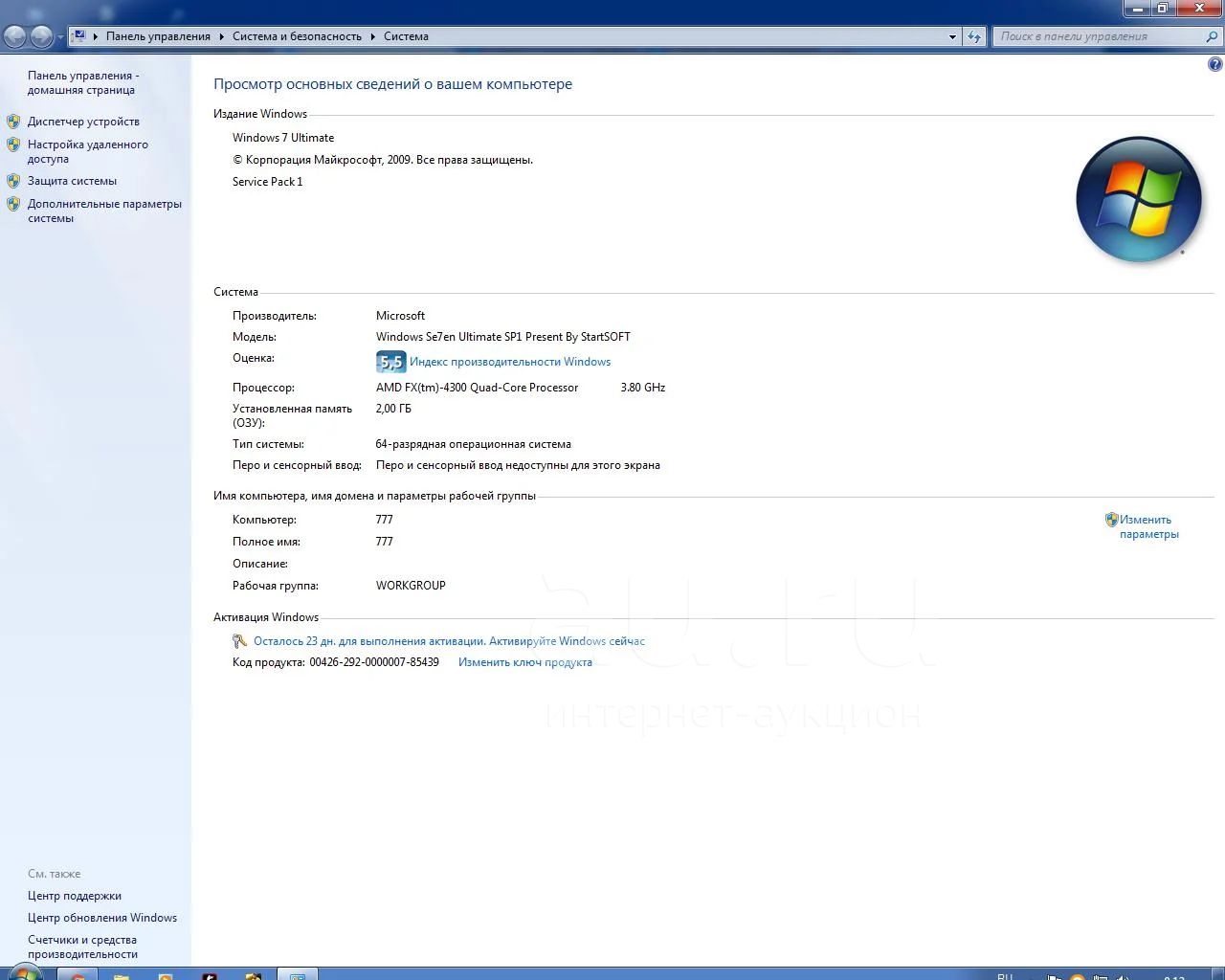
Task: Click product code 00426-292-0000007-85439
Action: tap(374, 662)
